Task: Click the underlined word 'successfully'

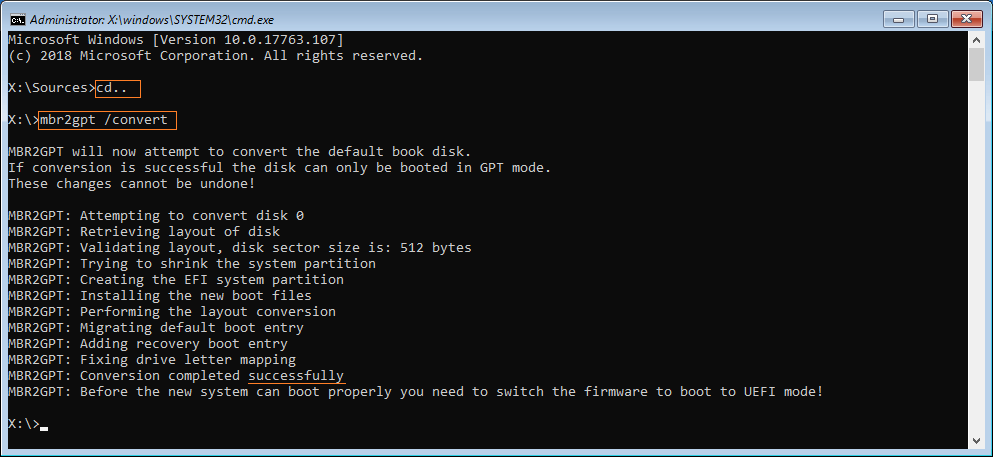Action: pyautogui.click(x=296, y=376)
